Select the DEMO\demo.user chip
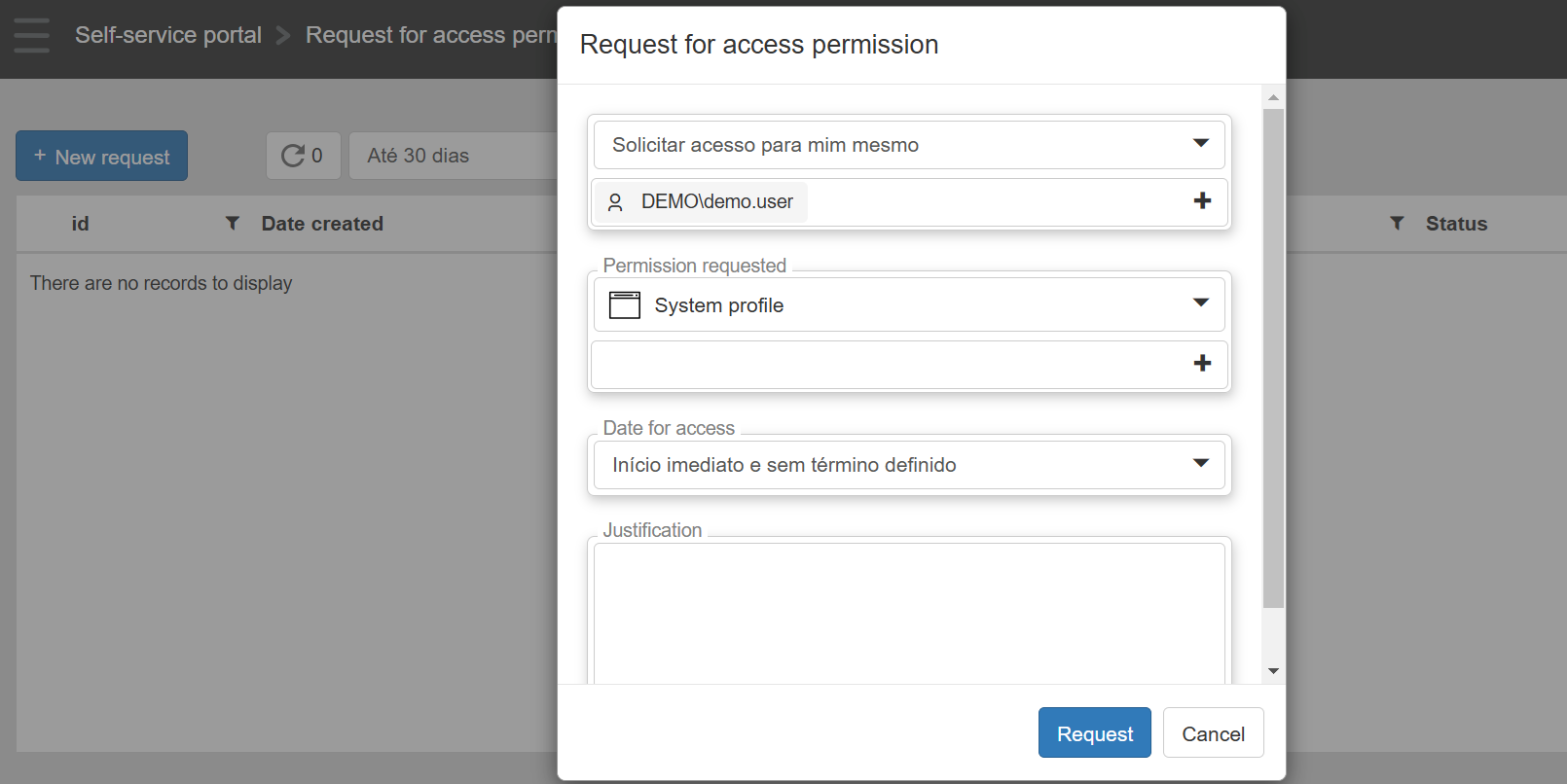 pos(701,201)
